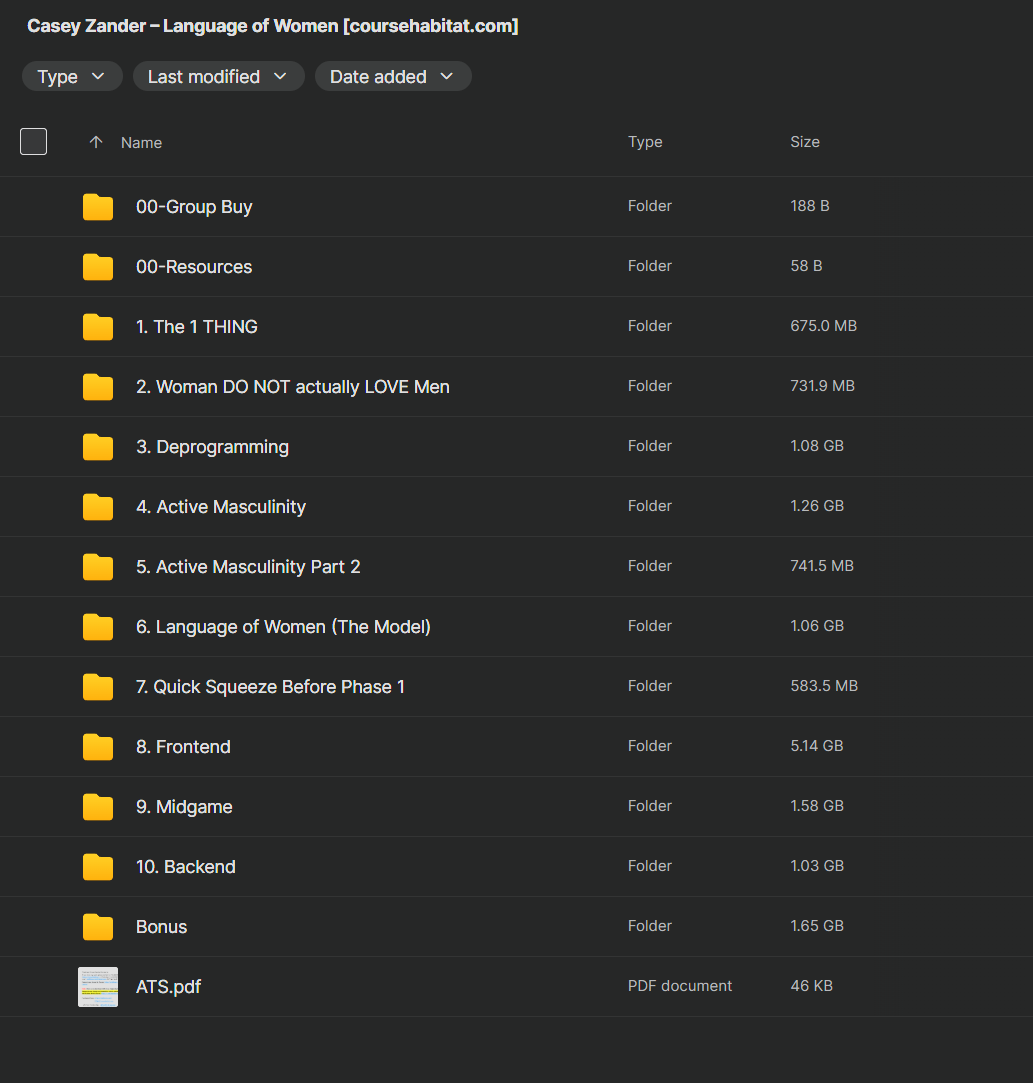The width and height of the screenshot is (1033, 1083).
Task: Open the 9. Midgame folder name
Action: (x=184, y=807)
